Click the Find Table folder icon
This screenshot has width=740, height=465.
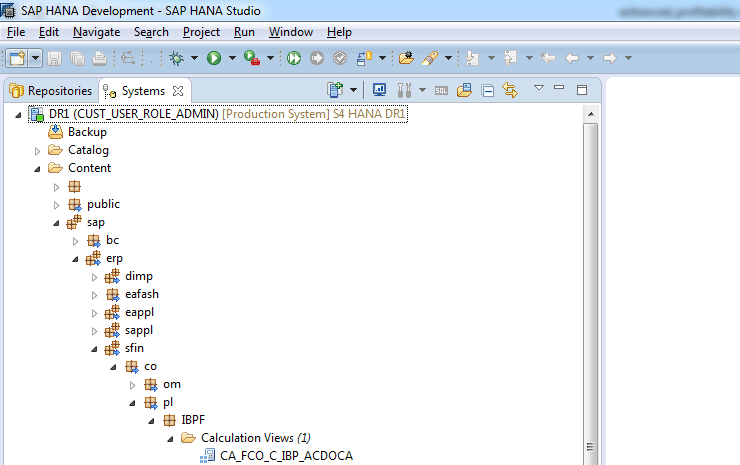(x=464, y=90)
